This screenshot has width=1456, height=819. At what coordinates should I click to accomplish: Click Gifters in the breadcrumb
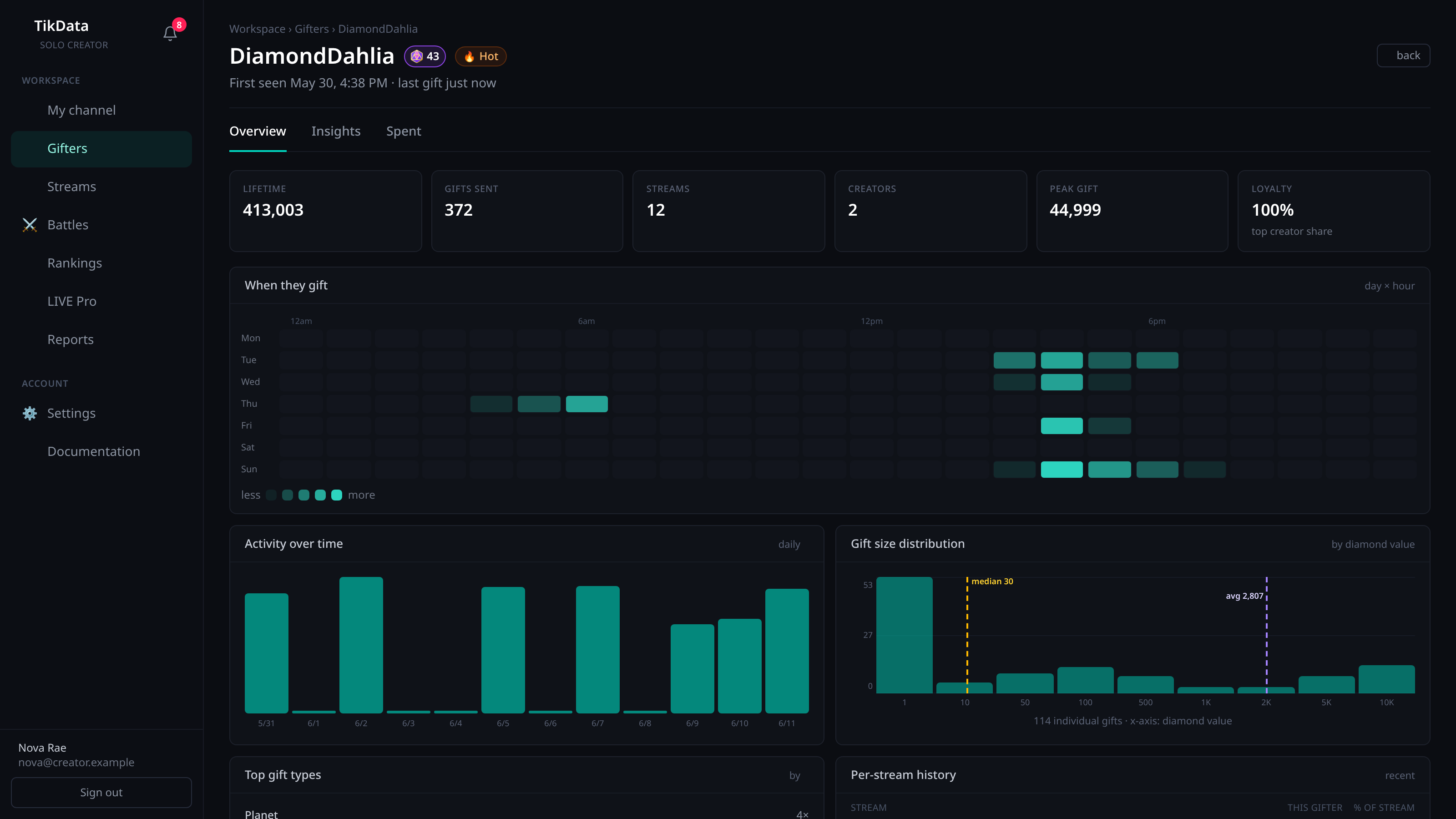(311, 29)
